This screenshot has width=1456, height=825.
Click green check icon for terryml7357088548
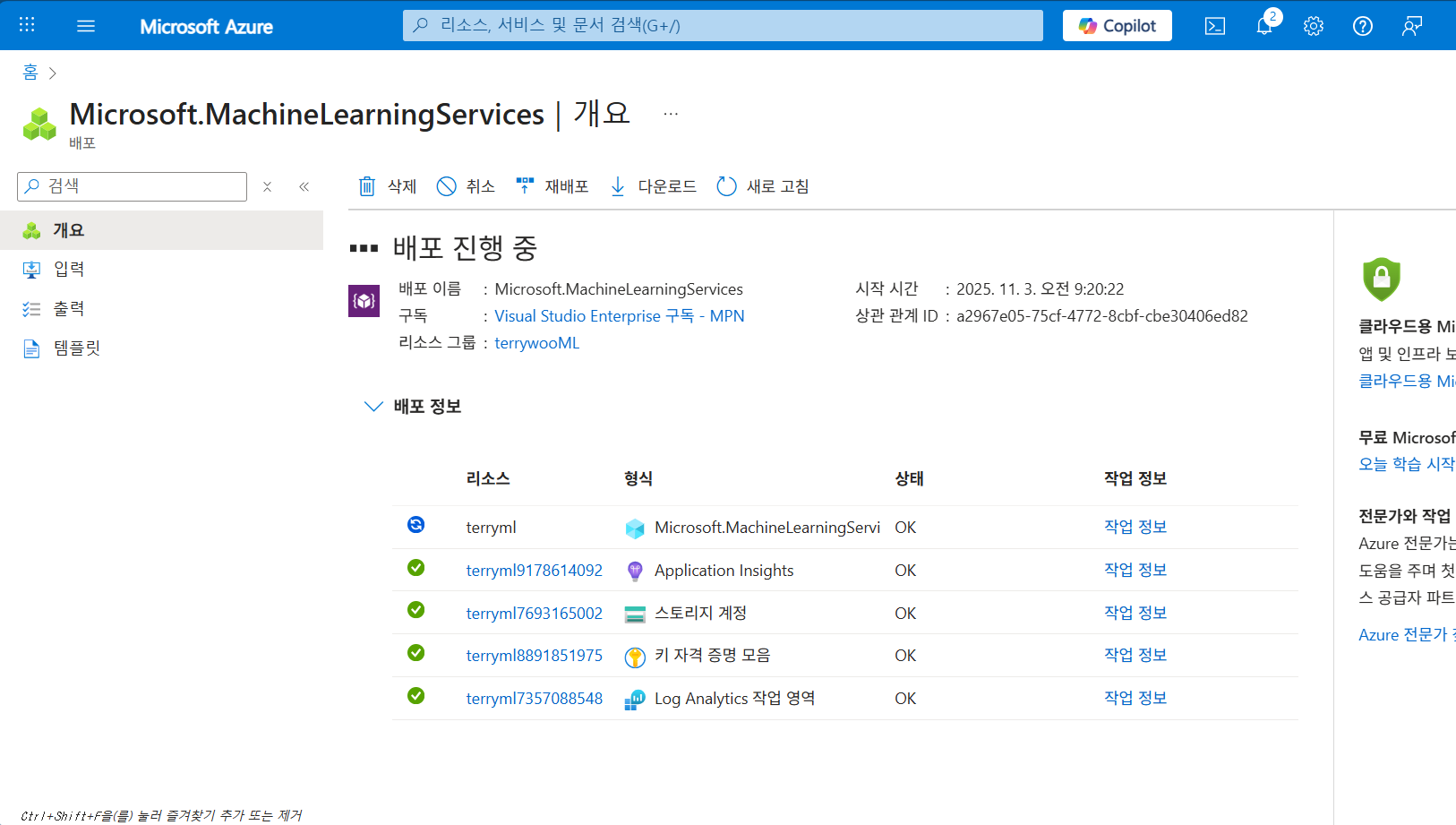(x=416, y=696)
